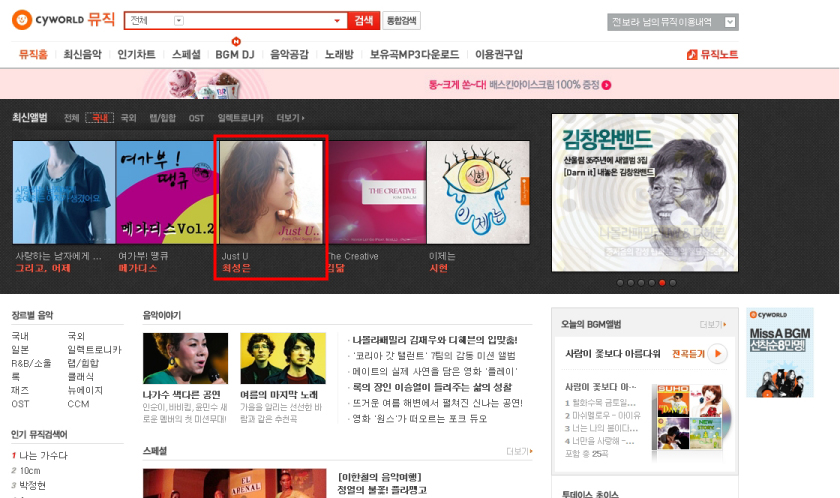Click popular search term 10cm
The height and width of the screenshot is (498, 840).
[x=30, y=471]
